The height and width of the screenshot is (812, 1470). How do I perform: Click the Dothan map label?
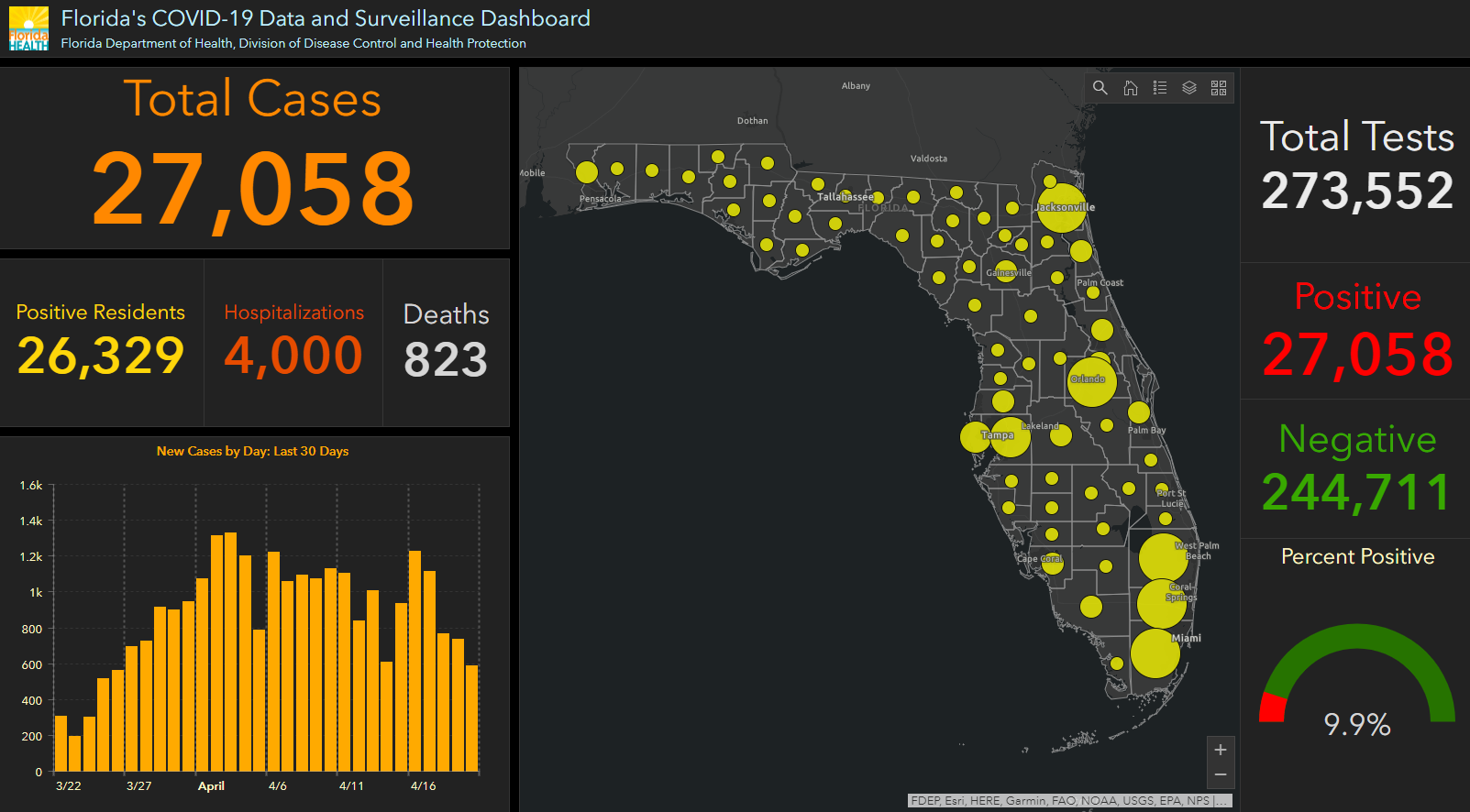[753, 121]
